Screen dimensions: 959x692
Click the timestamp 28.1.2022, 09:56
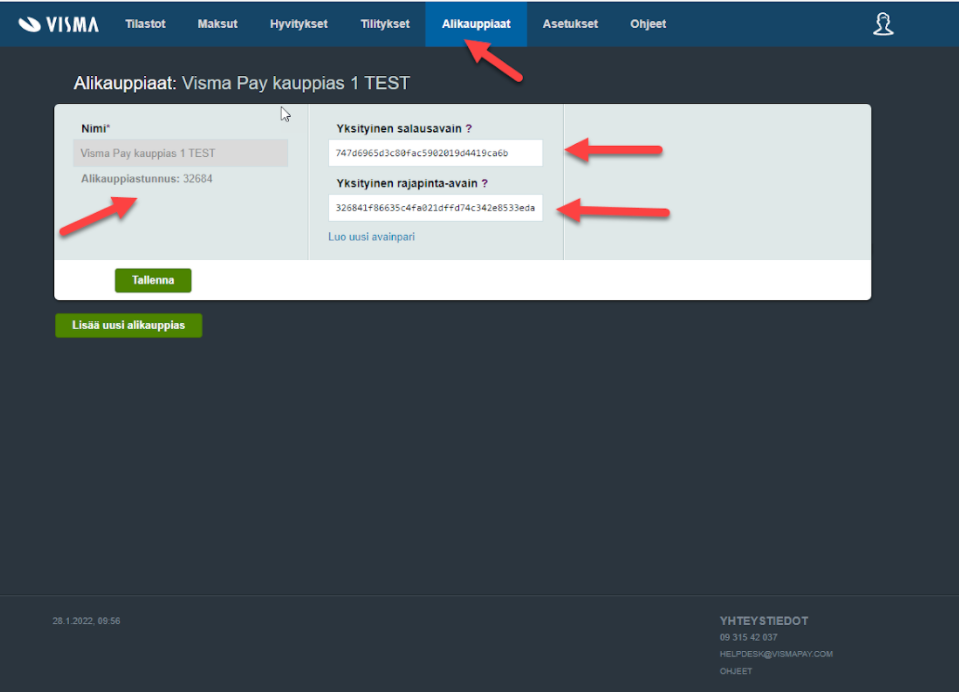click(86, 621)
